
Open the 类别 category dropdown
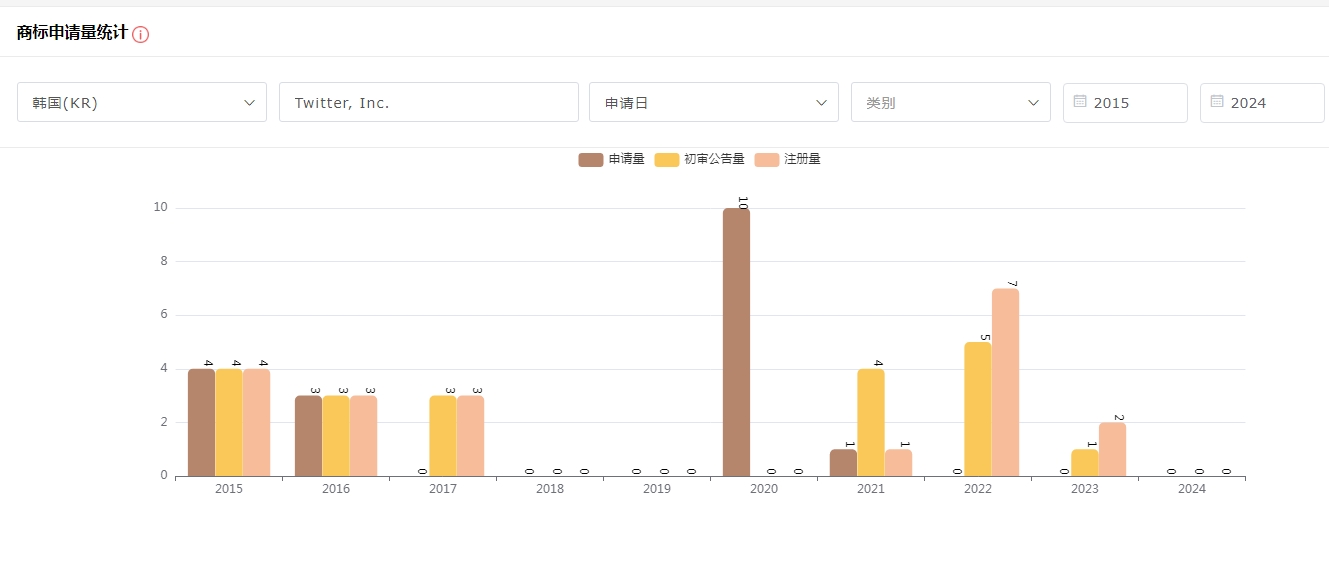[951, 102]
